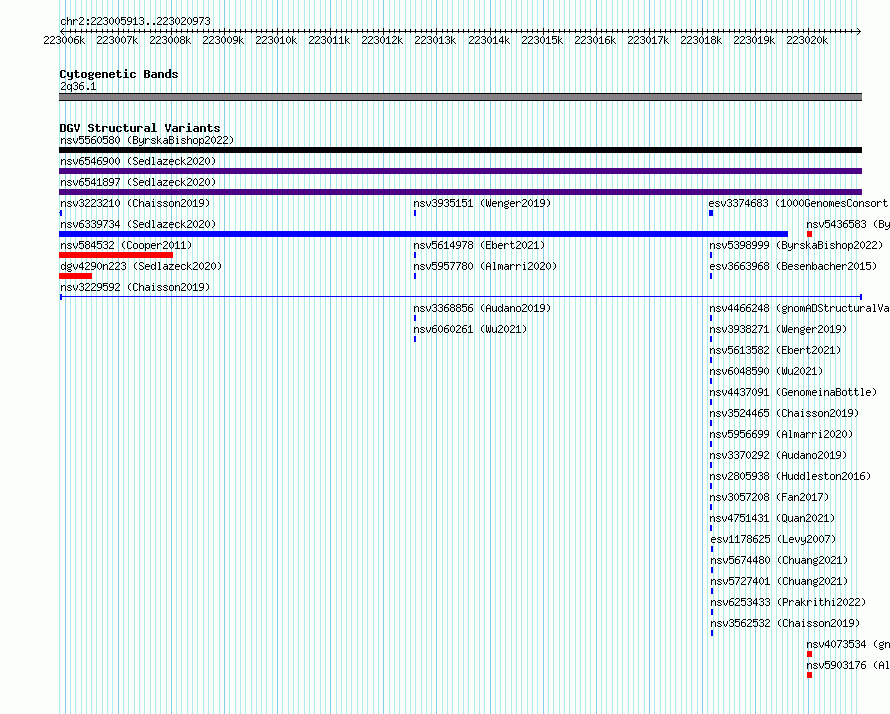
Task: Select dgv4290n223 (Sedlazeck2020) label
Action: [x=141, y=266]
